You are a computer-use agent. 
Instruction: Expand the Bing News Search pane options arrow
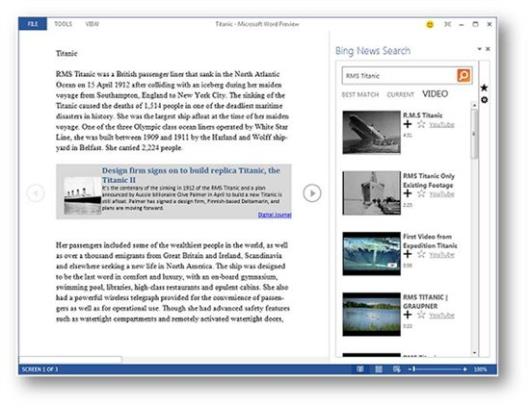479,49
